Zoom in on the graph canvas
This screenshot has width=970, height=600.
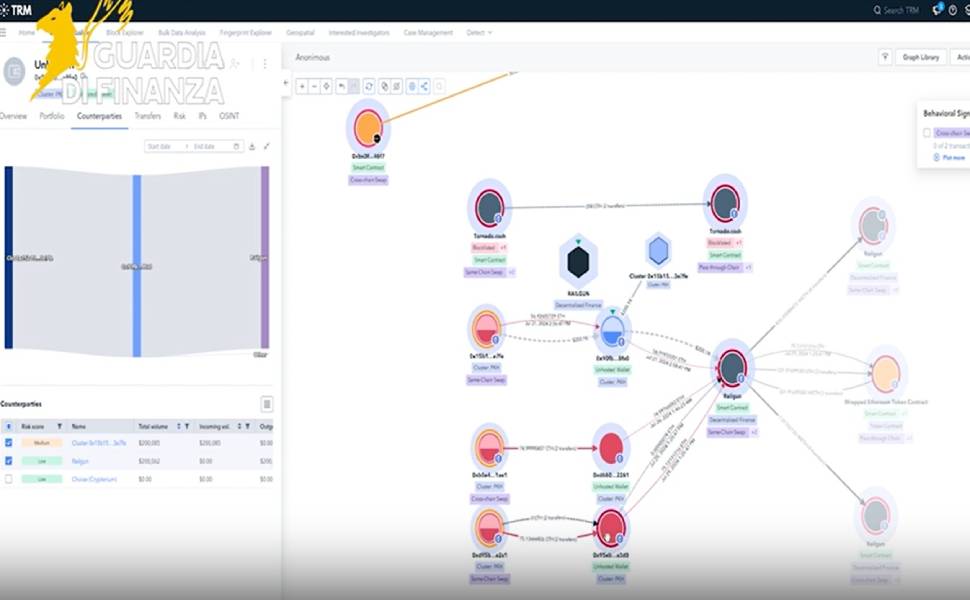302,87
